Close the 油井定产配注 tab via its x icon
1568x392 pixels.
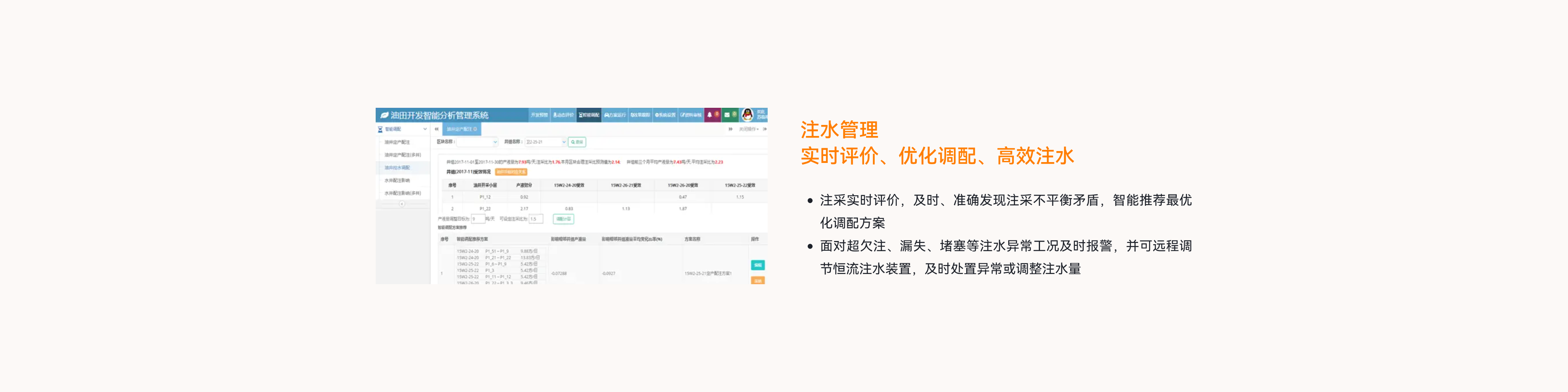(x=475, y=129)
